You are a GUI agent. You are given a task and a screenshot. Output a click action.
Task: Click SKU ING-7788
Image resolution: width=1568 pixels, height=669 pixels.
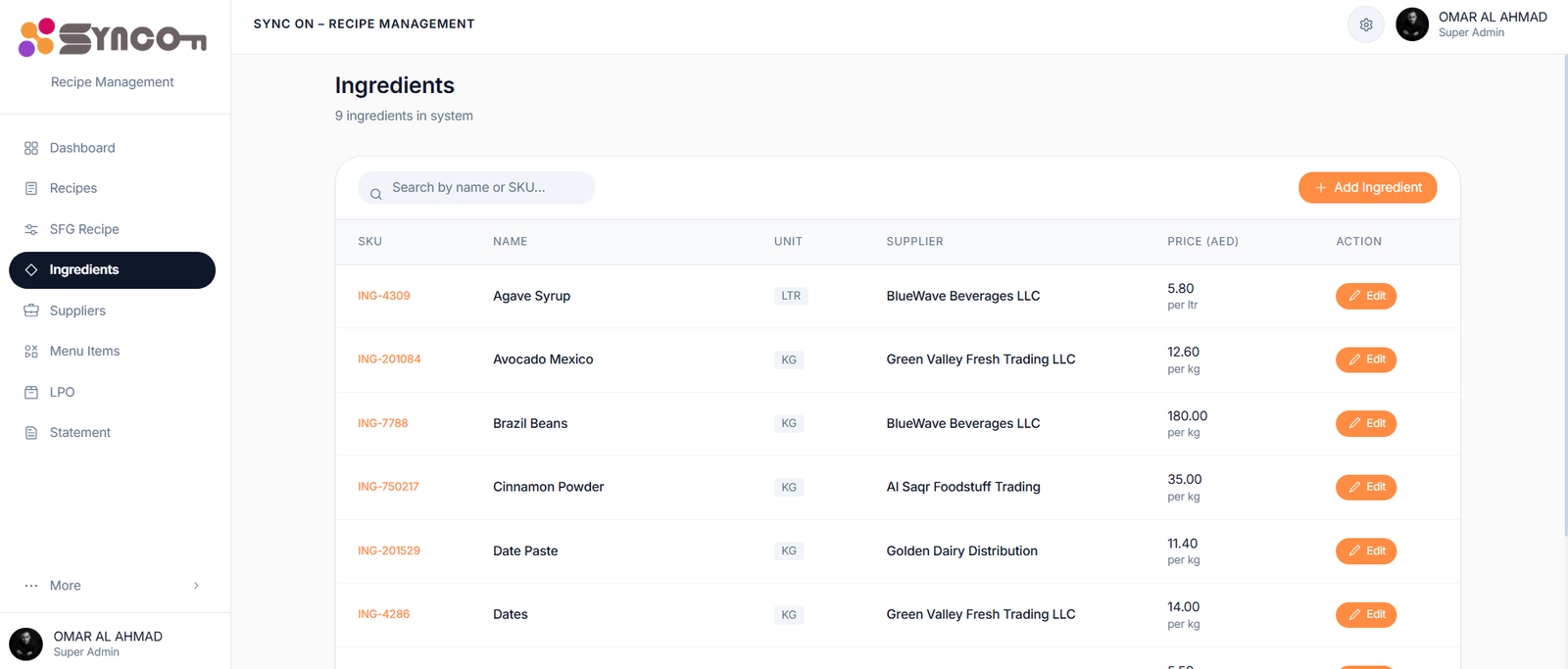[382, 423]
